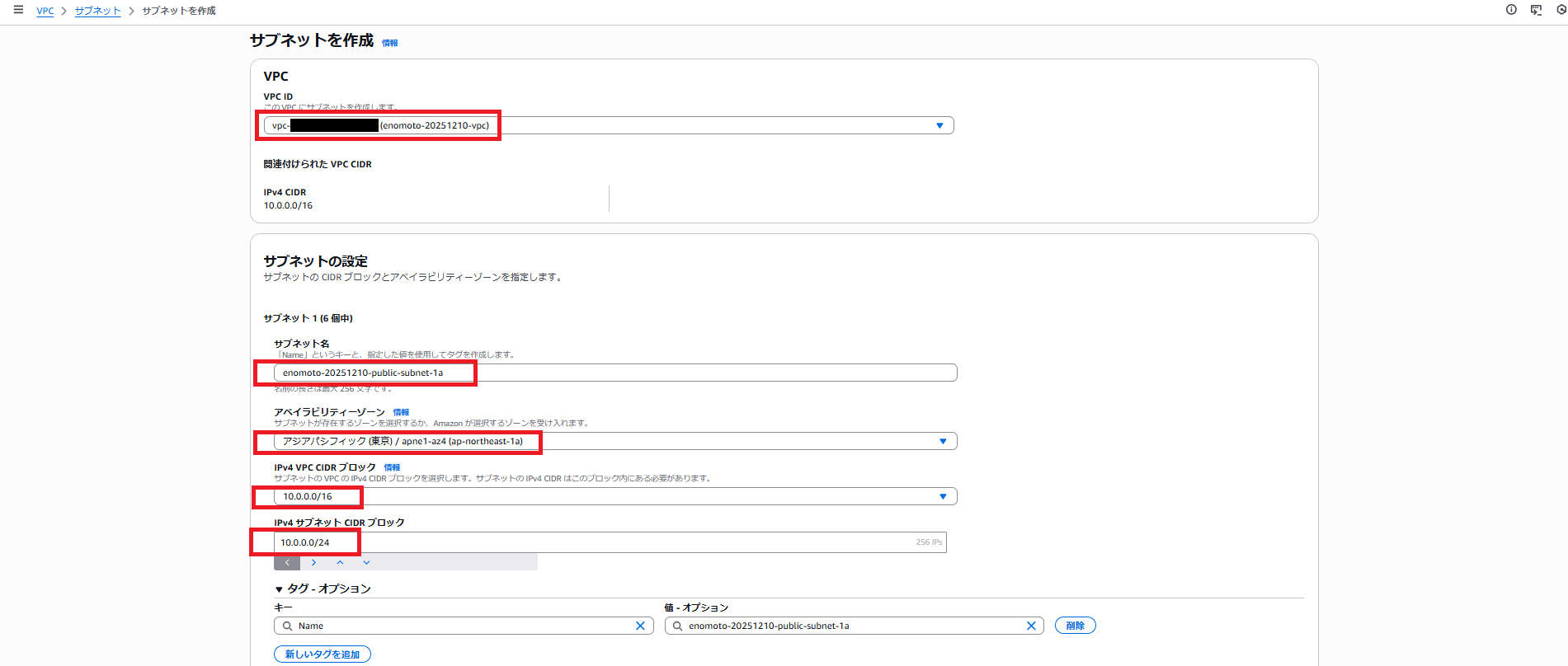
Task: Click the サブネット名 input field
Action: 614,373
